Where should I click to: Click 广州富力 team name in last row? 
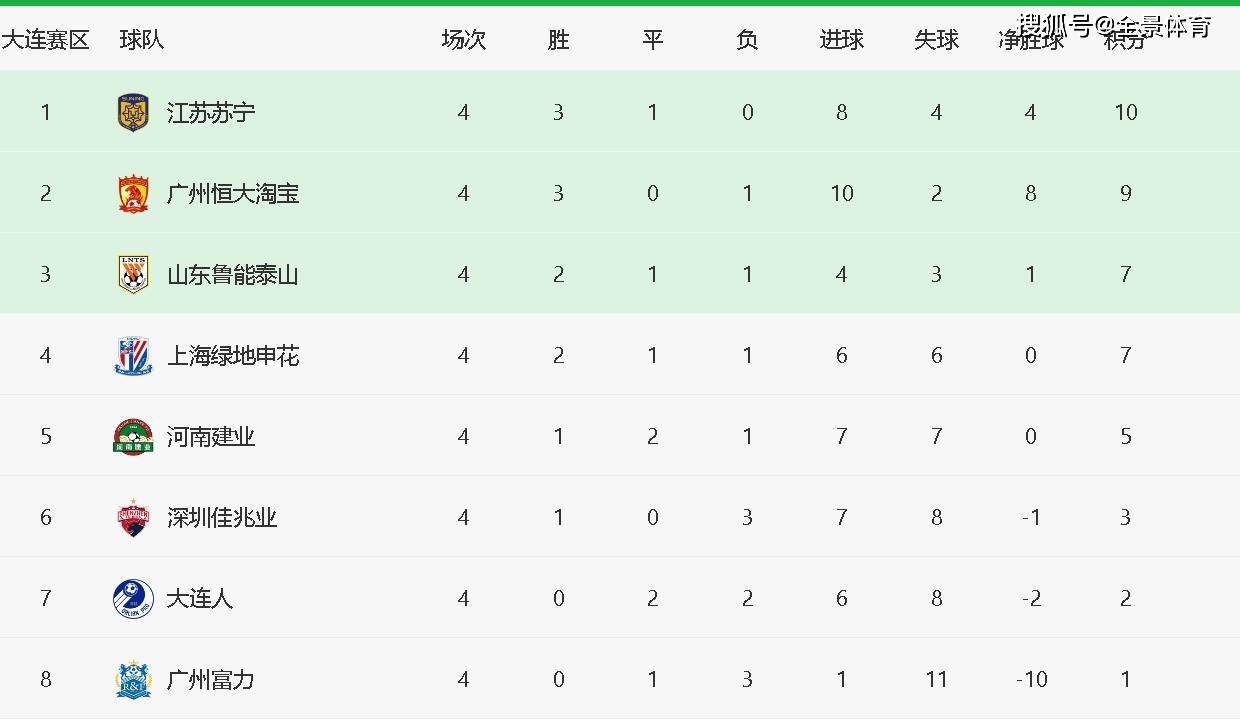point(211,680)
